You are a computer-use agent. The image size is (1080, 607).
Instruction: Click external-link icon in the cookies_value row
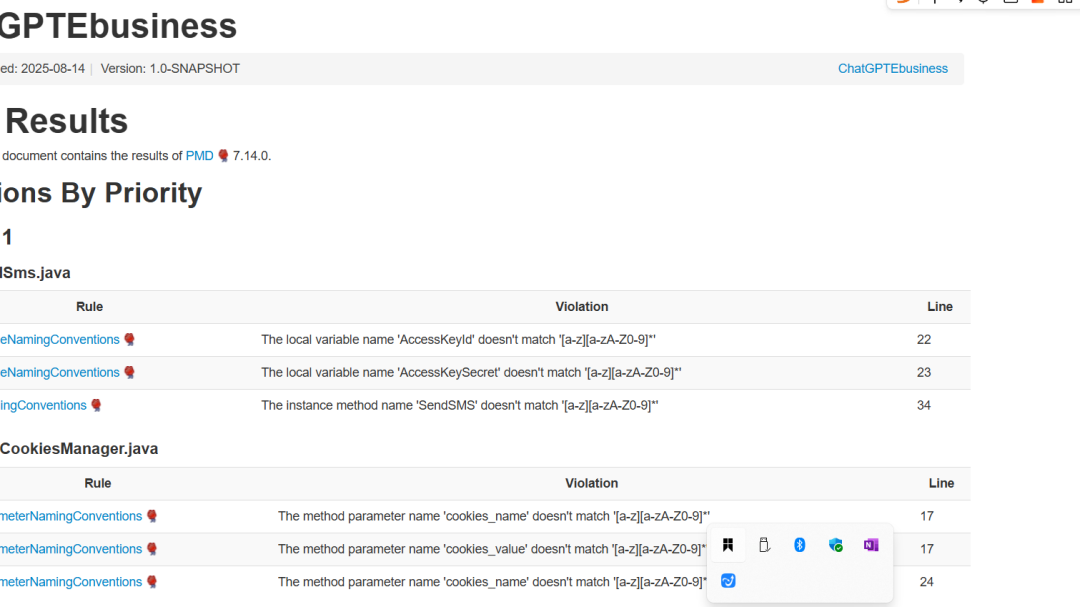pos(152,549)
